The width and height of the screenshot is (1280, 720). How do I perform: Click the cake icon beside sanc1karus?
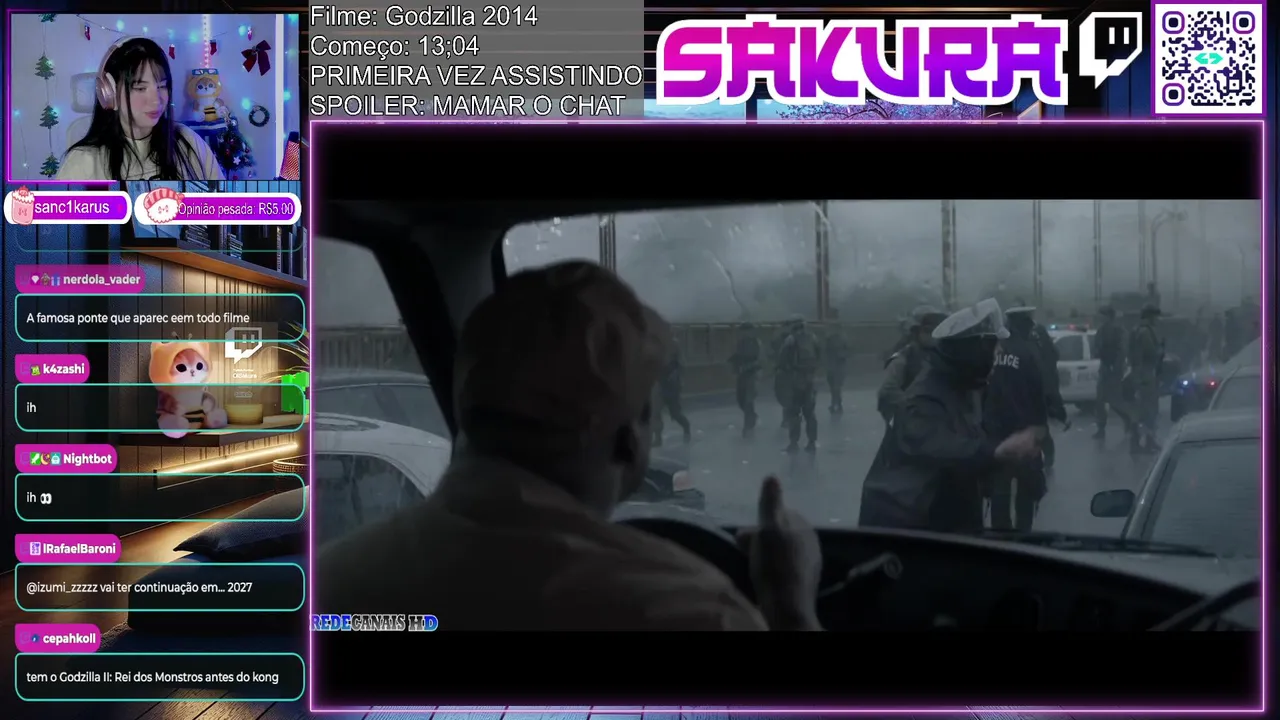[21, 206]
